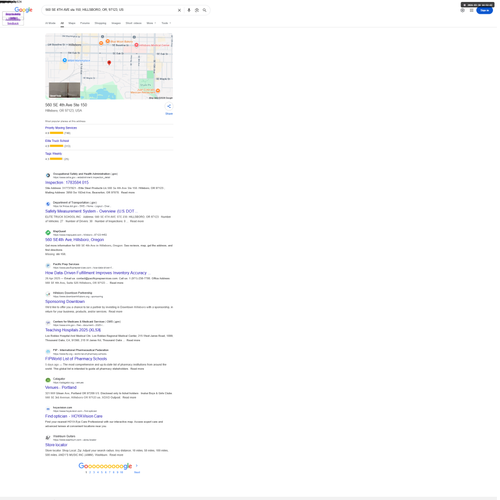The width and height of the screenshot is (500, 500).
Task: Go to results page 10
Action: [122, 472]
